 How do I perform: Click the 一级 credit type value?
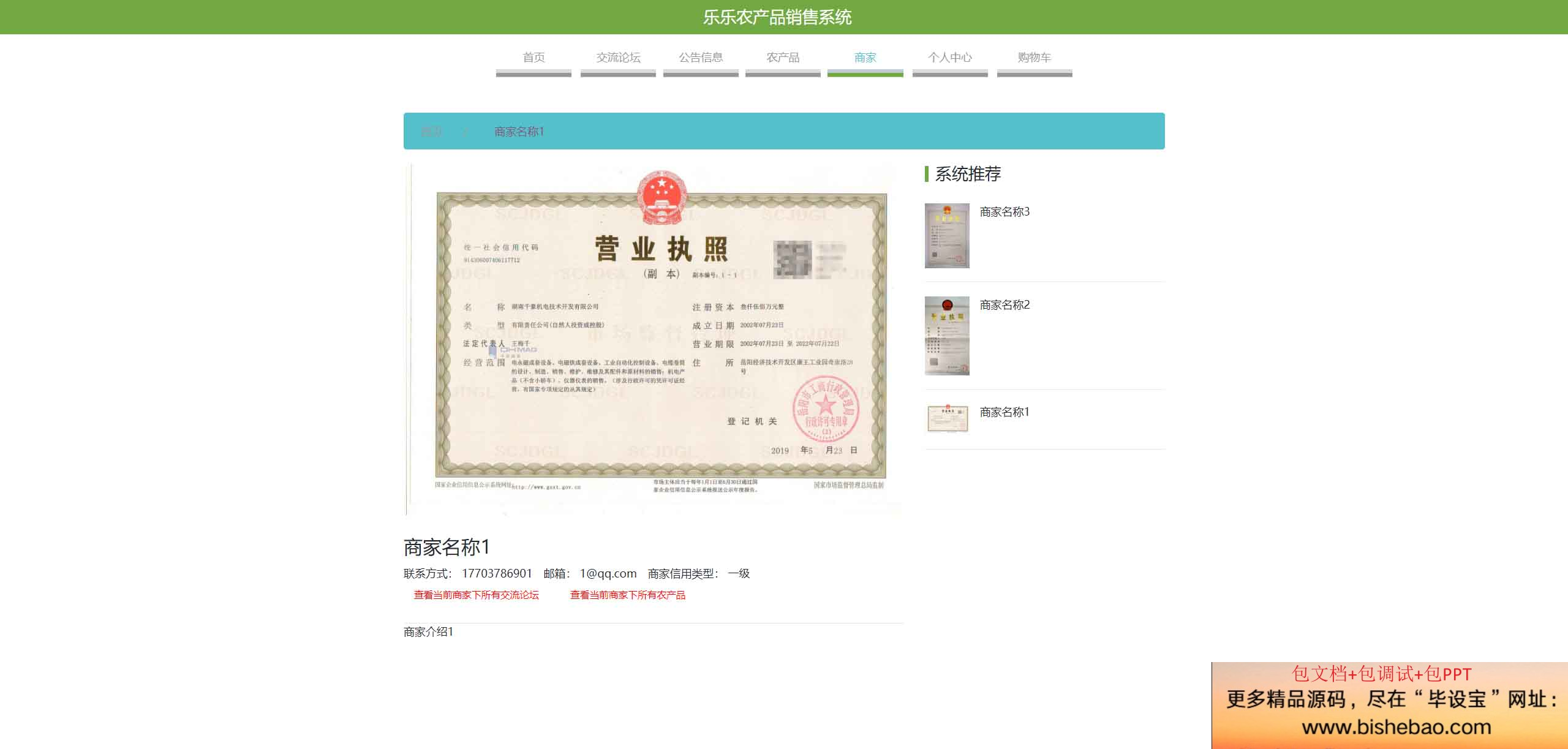click(x=739, y=574)
